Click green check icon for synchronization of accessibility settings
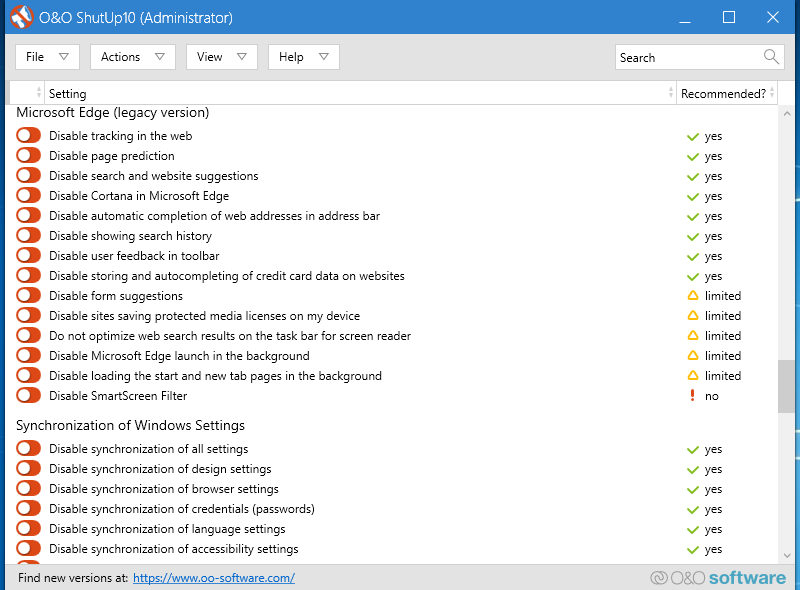 pyautogui.click(x=692, y=549)
